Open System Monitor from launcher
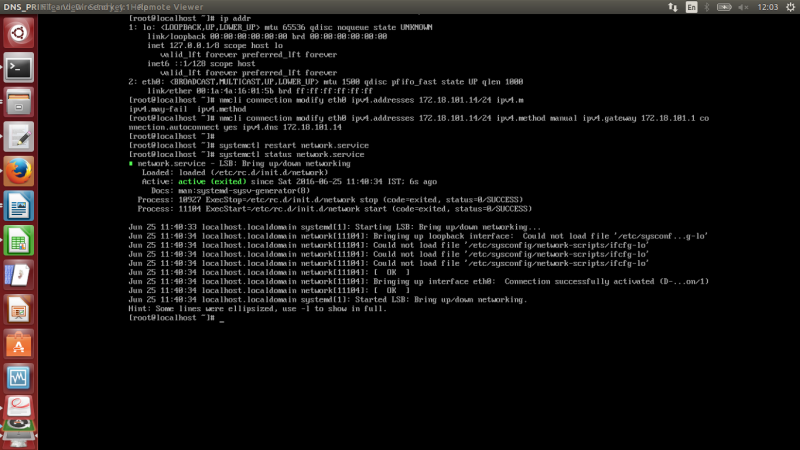Image resolution: width=800 pixels, height=450 pixels. click(x=19, y=378)
